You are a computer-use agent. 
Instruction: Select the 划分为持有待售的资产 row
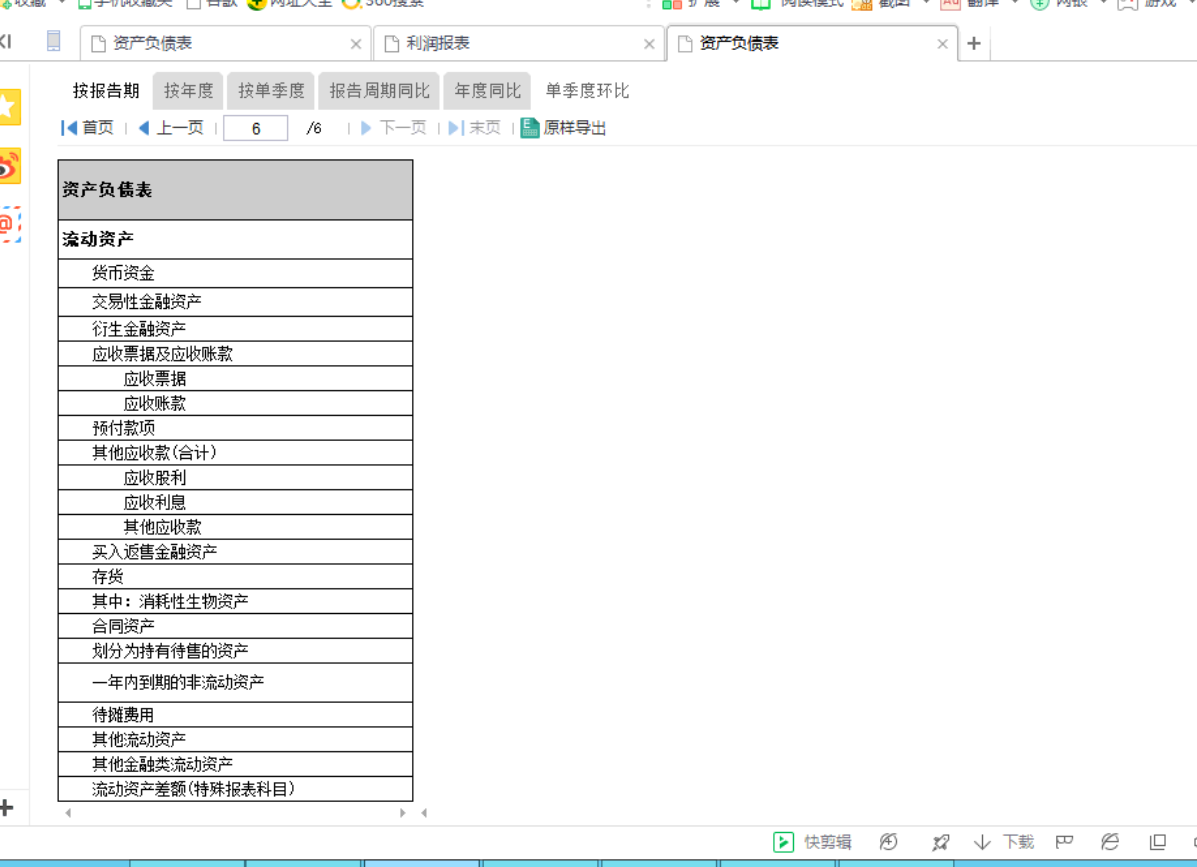pyautogui.click(x=235, y=651)
